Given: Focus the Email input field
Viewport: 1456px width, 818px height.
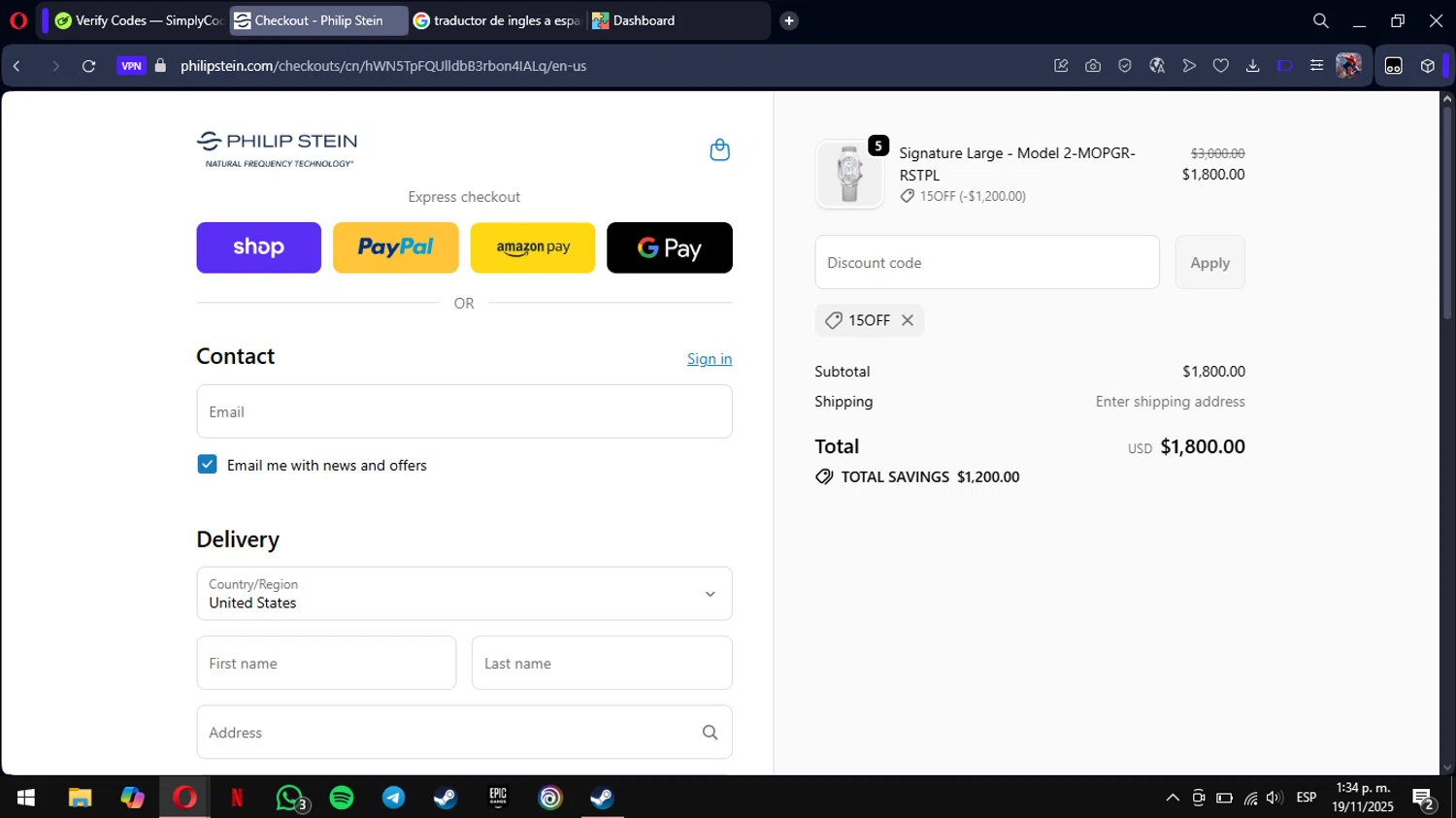Looking at the screenshot, I should point(464,411).
